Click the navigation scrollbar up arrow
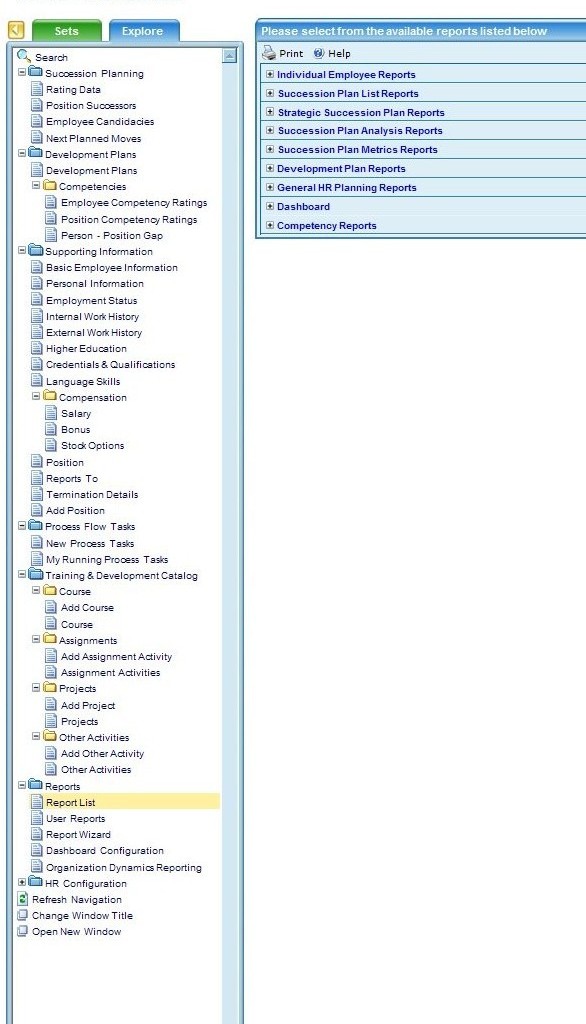This screenshot has height=1024, width=586. point(229,56)
